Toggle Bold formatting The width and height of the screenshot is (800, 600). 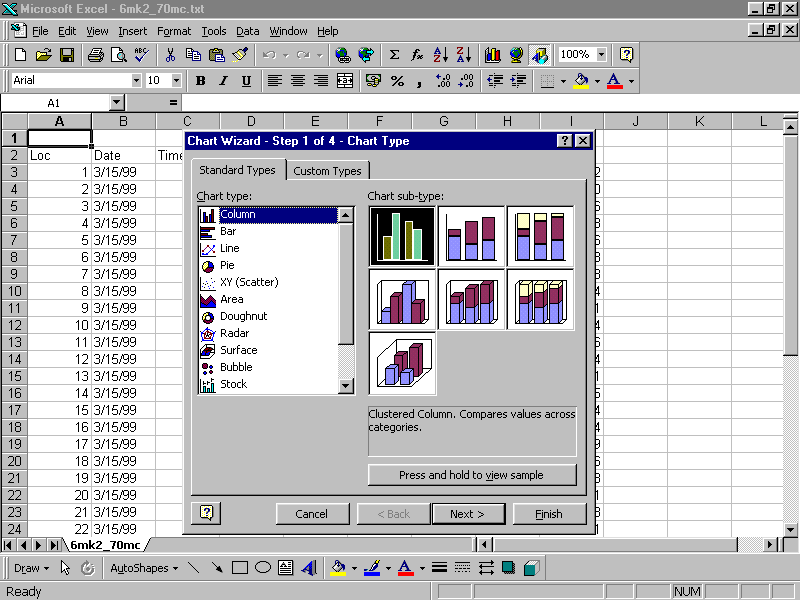(201, 81)
